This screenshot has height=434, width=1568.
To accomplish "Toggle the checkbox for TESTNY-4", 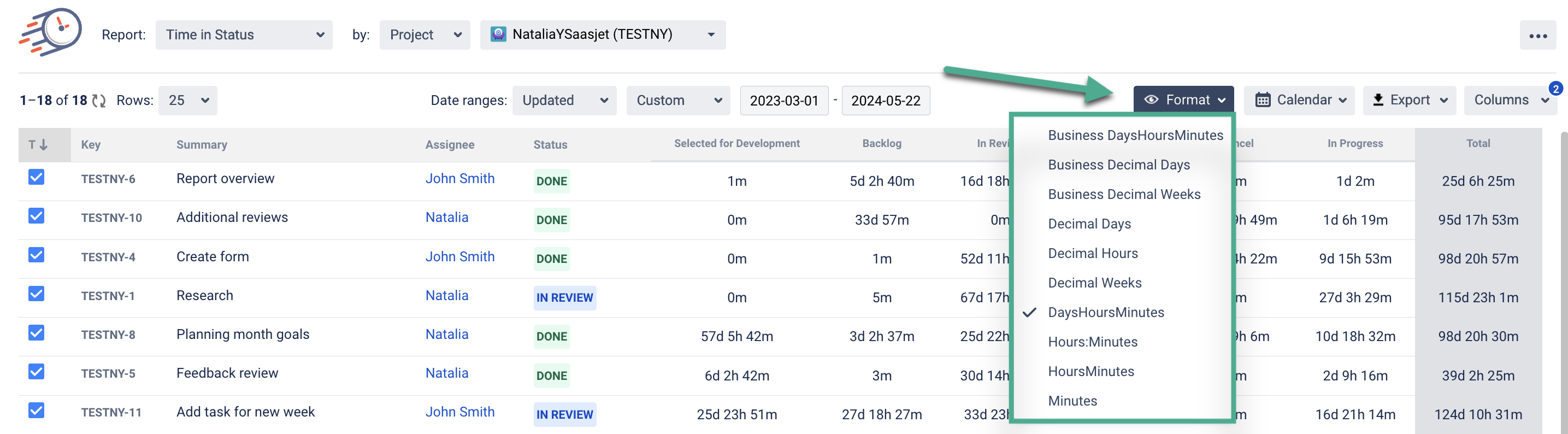I will (37, 255).
